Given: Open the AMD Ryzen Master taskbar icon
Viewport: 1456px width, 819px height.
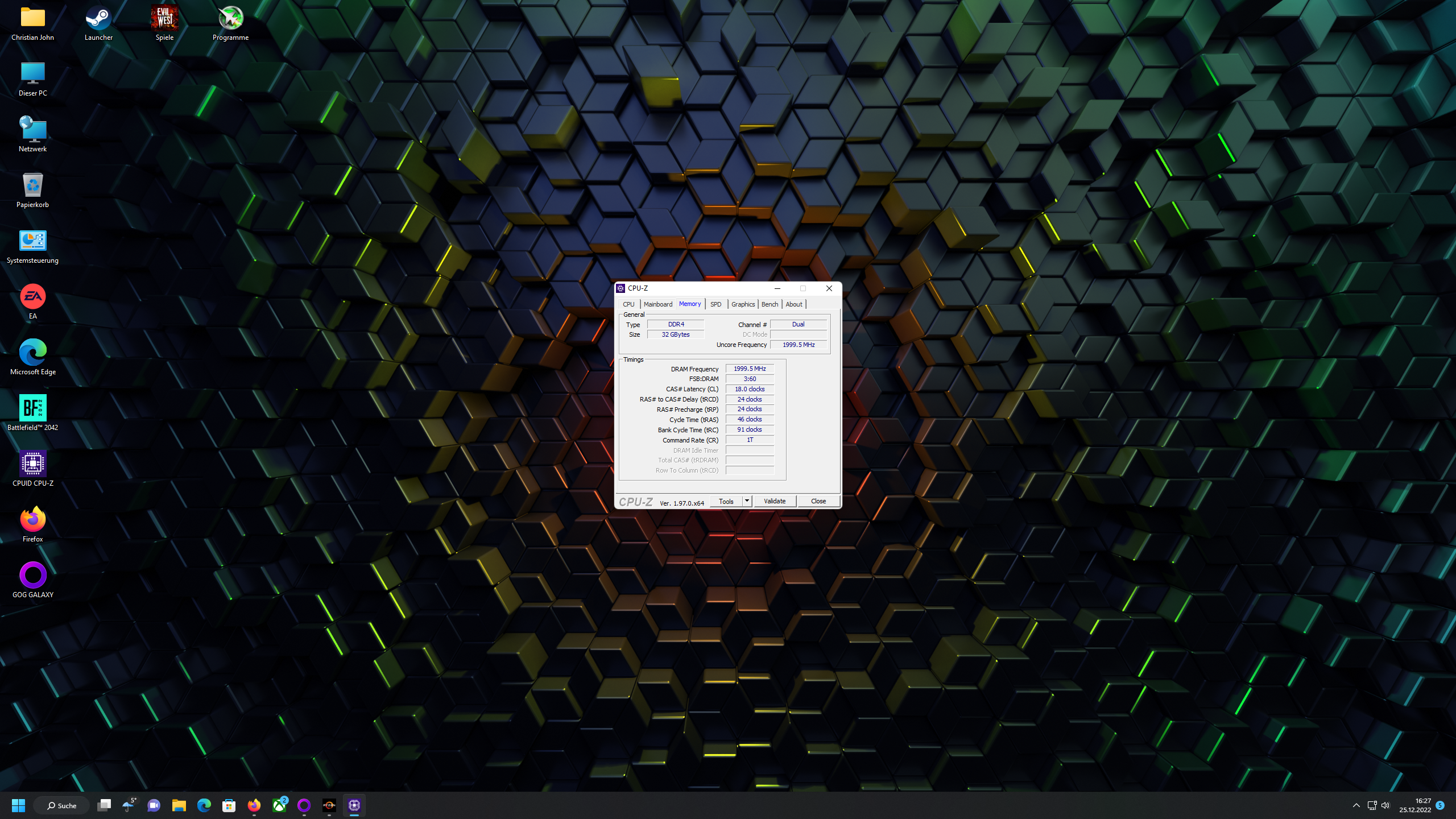Looking at the screenshot, I should pos(329,805).
